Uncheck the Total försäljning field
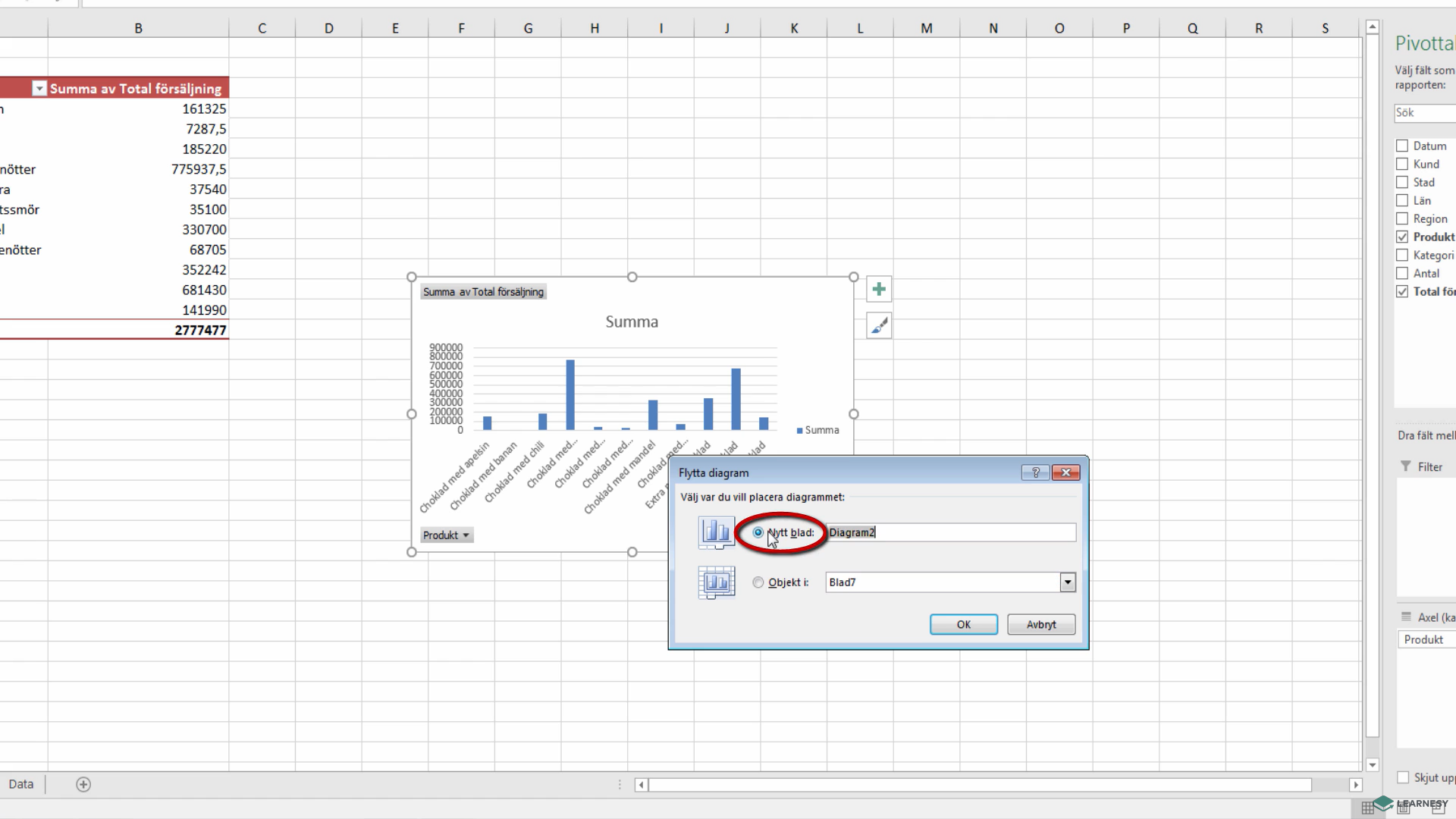 point(1402,291)
